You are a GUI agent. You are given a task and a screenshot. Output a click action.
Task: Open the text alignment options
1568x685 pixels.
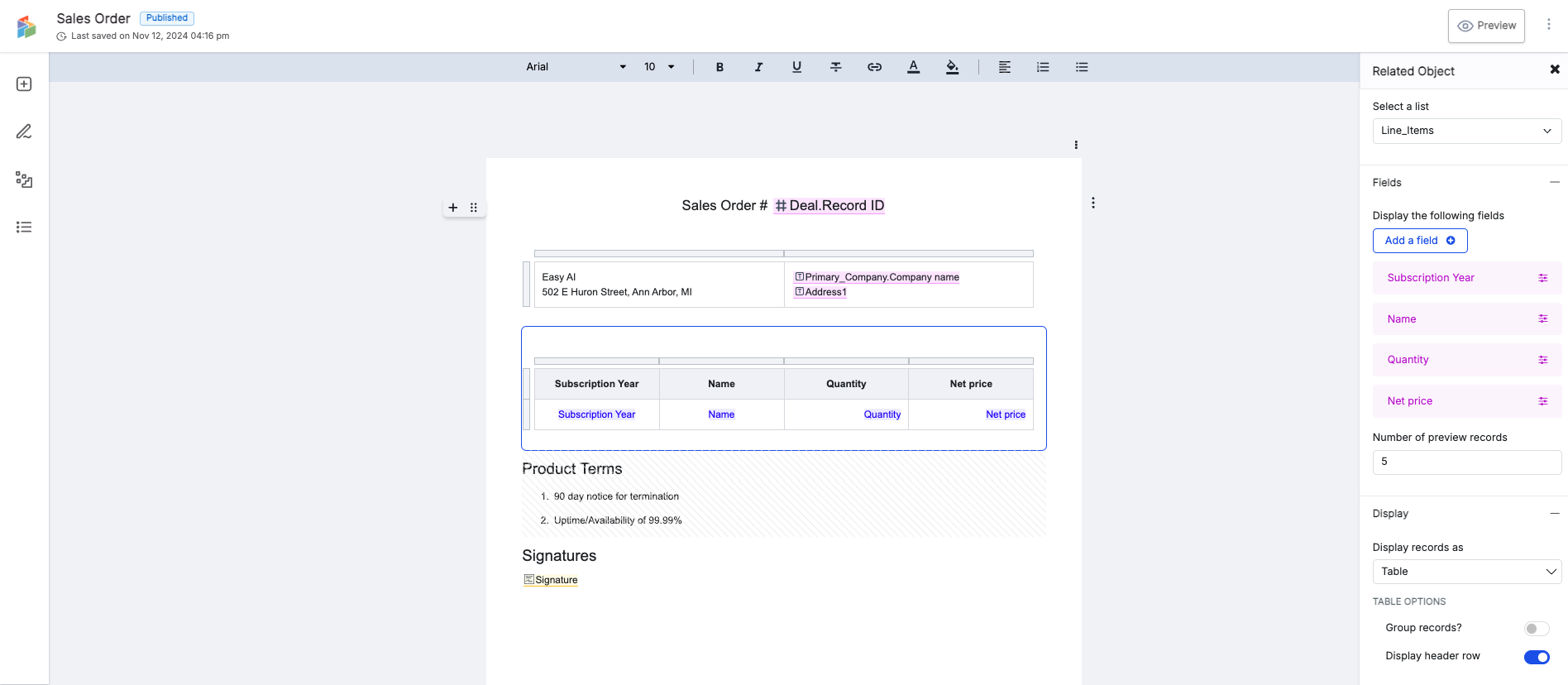pyautogui.click(x=1004, y=67)
